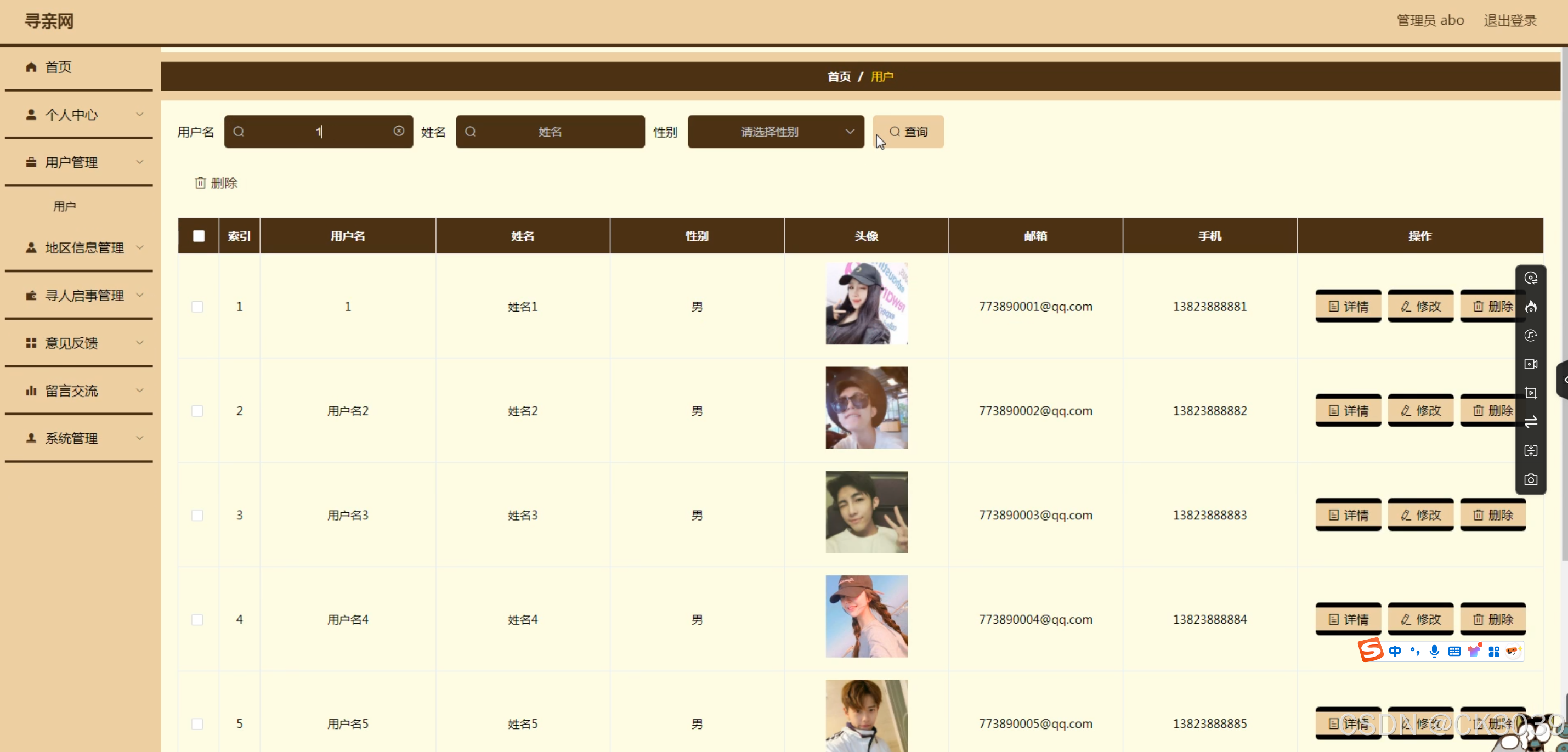The width and height of the screenshot is (1568, 752).
Task: Open the 请选择性别 gender dropdown
Action: 775,132
